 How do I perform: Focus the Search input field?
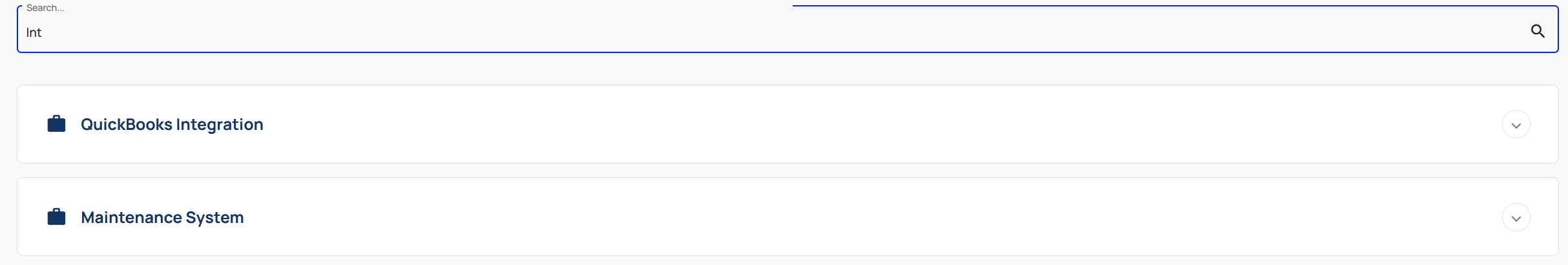(788, 29)
